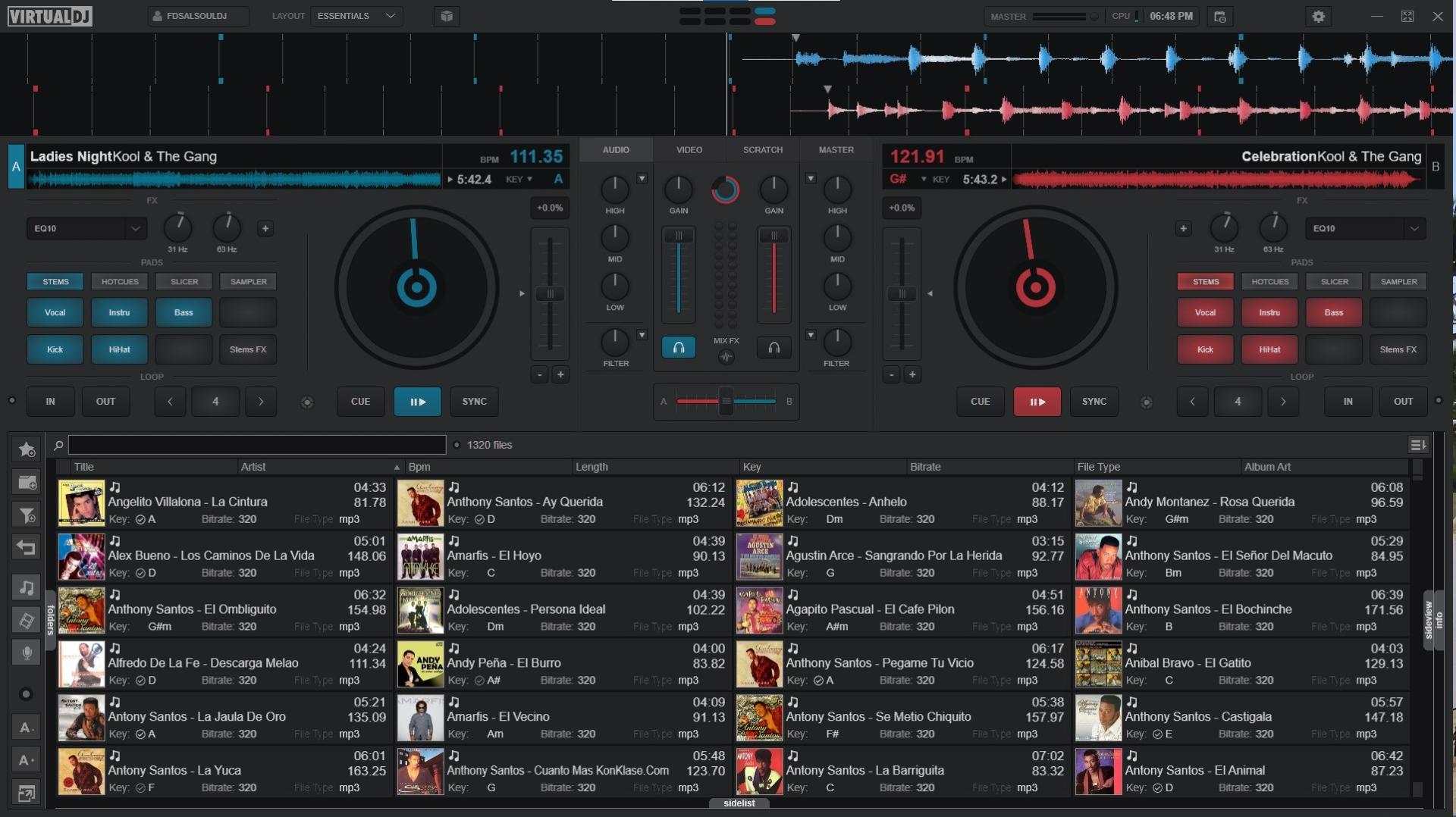This screenshot has height=817, width=1456.
Task: Toggle deck A Kick stem pad
Action: [x=55, y=349]
